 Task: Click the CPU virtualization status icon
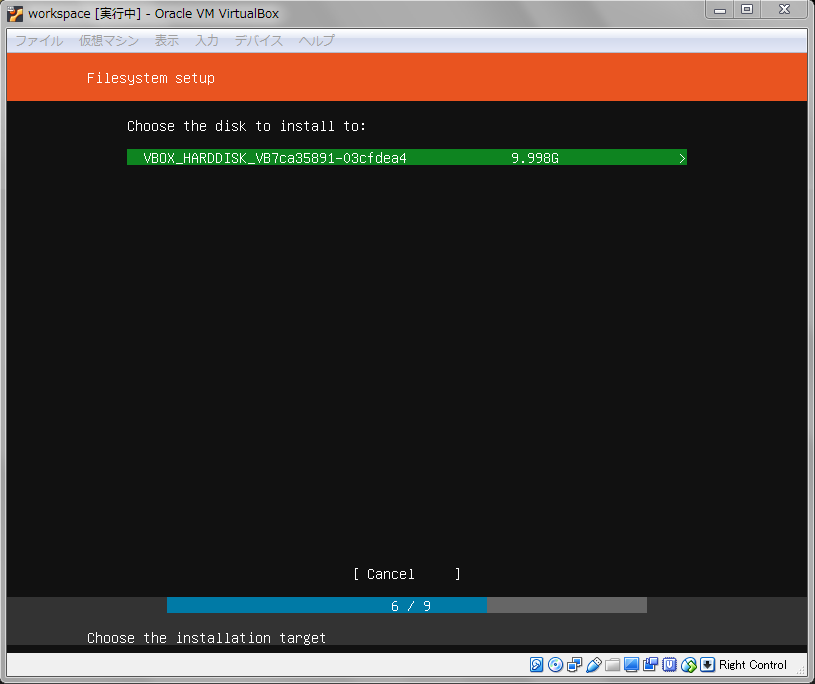click(669, 664)
